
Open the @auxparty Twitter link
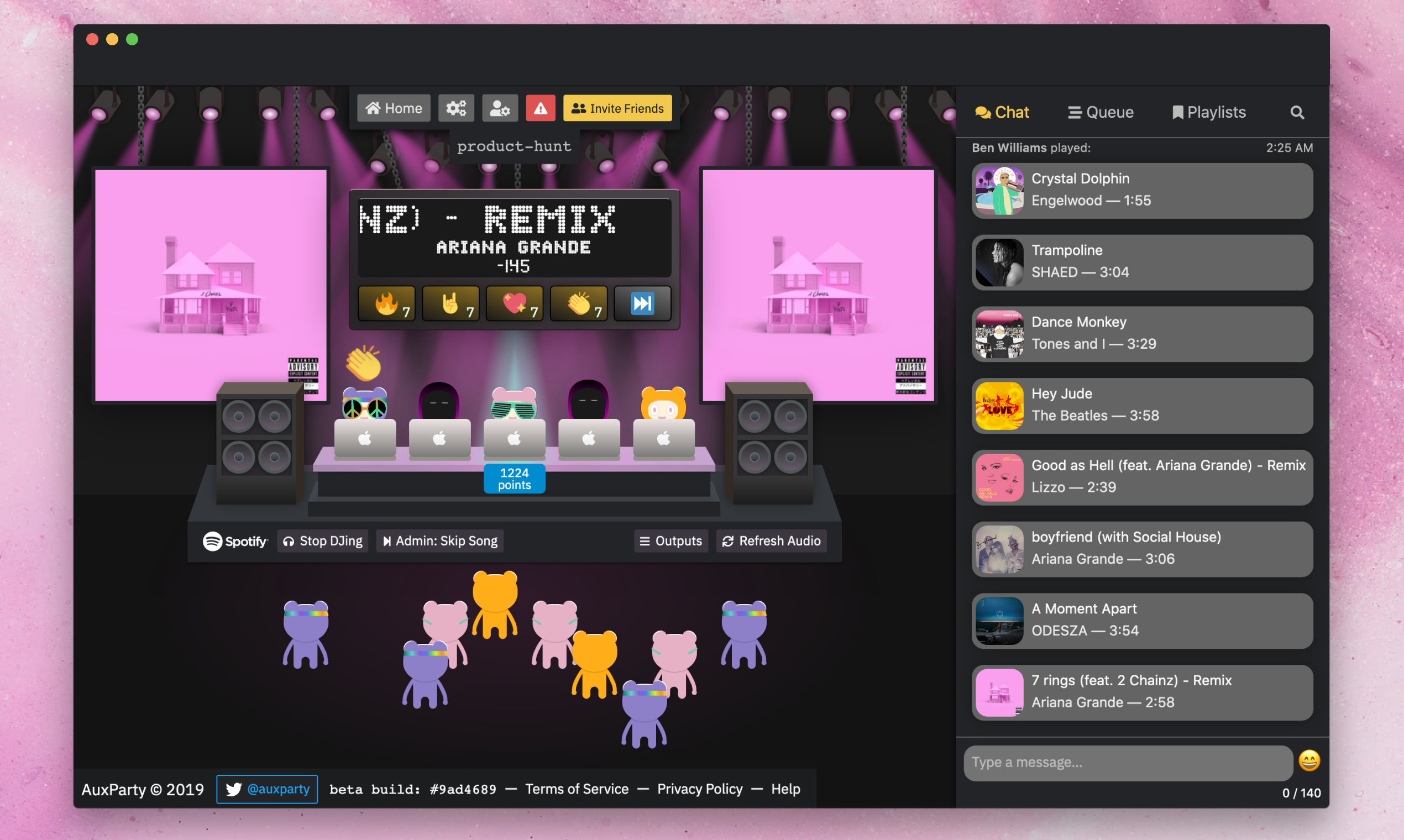tap(267, 789)
